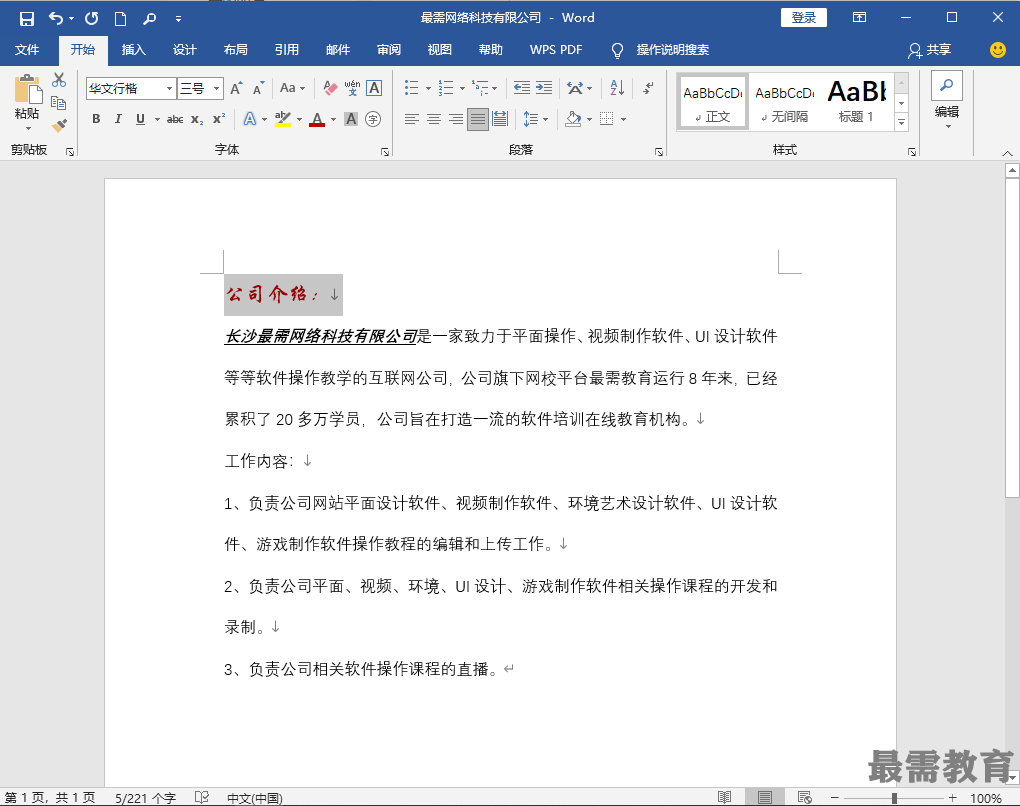
Task: Switch to the 审阅 Review tab
Action: [389, 50]
